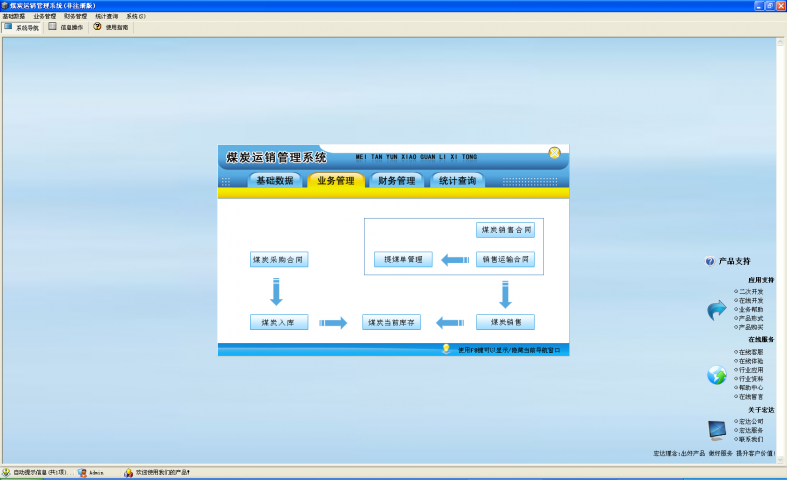Click the 产品支持 question mark icon
Image resolution: width=787 pixels, height=480 pixels.
710,261
